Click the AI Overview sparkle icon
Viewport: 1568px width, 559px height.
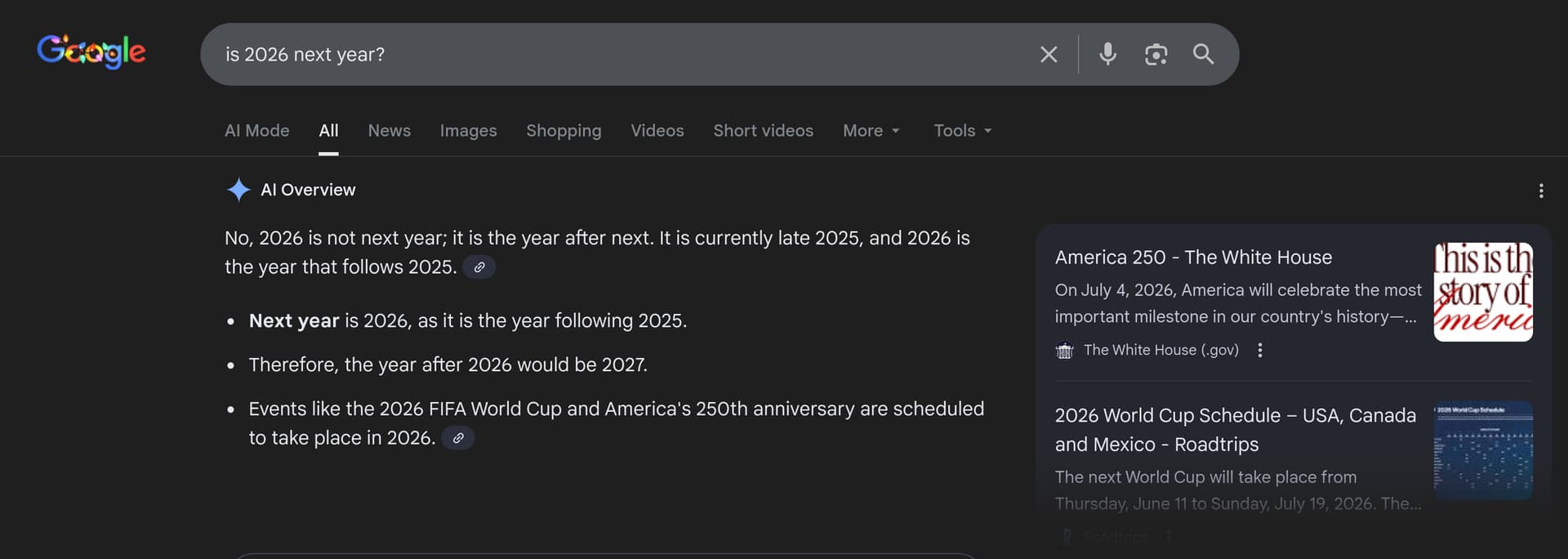coord(238,190)
